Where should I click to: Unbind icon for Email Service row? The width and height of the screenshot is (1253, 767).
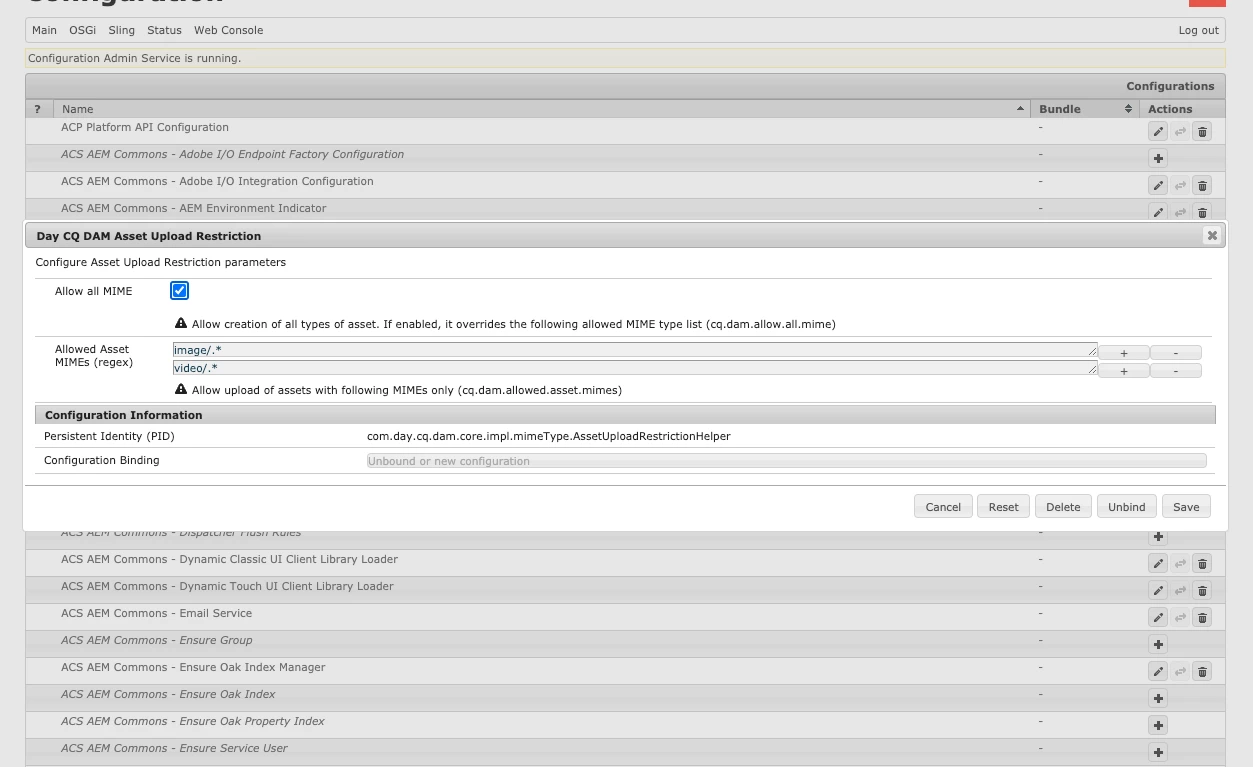pos(1181,617)
